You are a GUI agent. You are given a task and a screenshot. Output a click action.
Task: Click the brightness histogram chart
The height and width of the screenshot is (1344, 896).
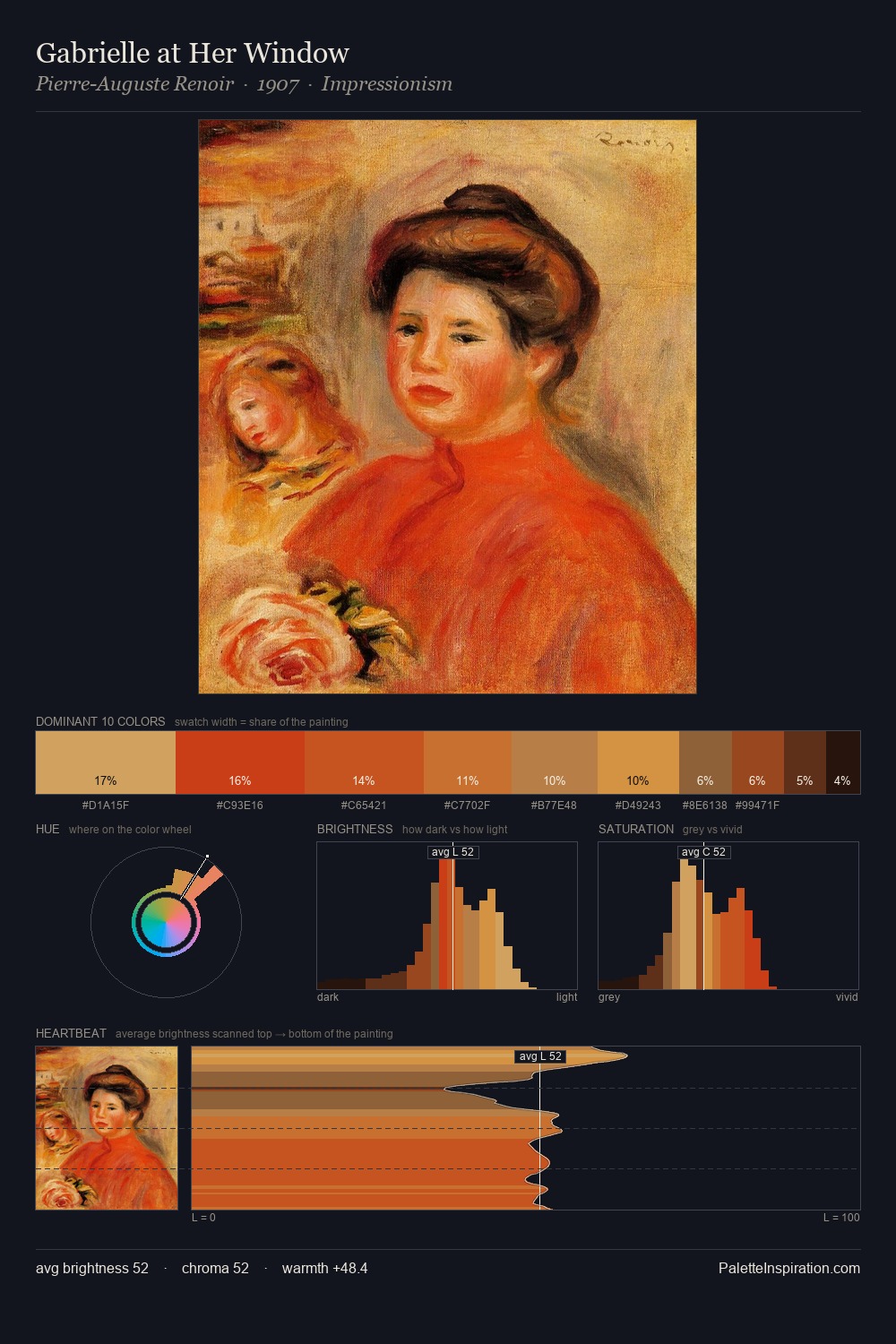click(x=447, y=916)
